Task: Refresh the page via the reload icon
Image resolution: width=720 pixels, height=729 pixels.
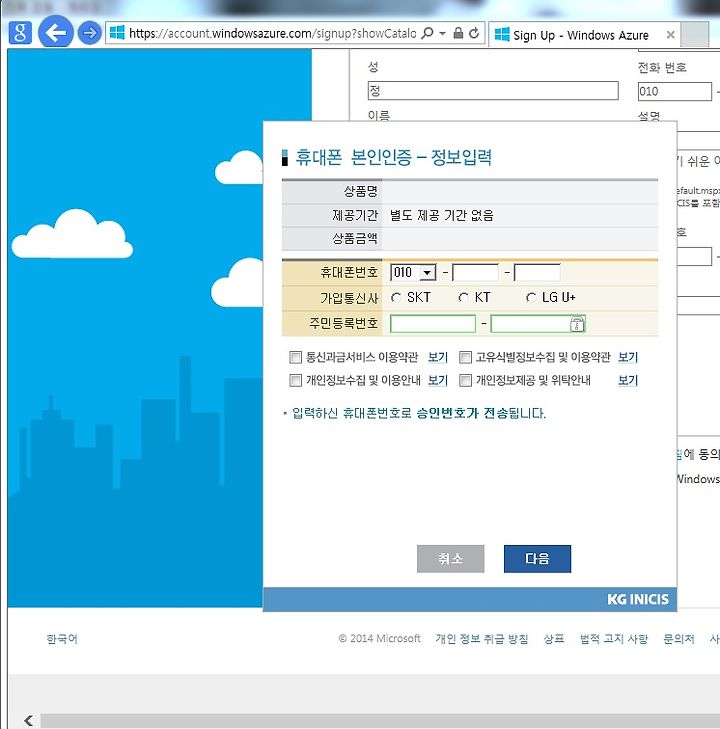Action: [x=474, y=33]
